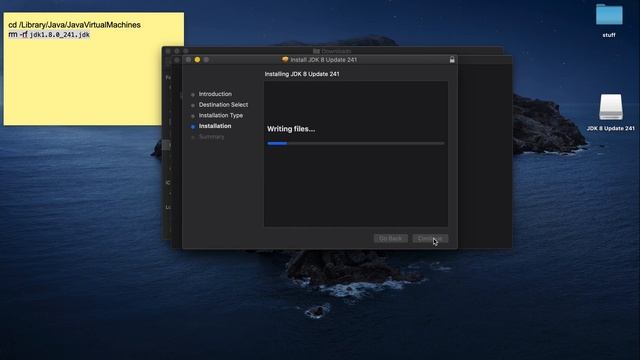640x360 pixels.
Task: Select the Installation Type step
Action: tap(221, 115)
